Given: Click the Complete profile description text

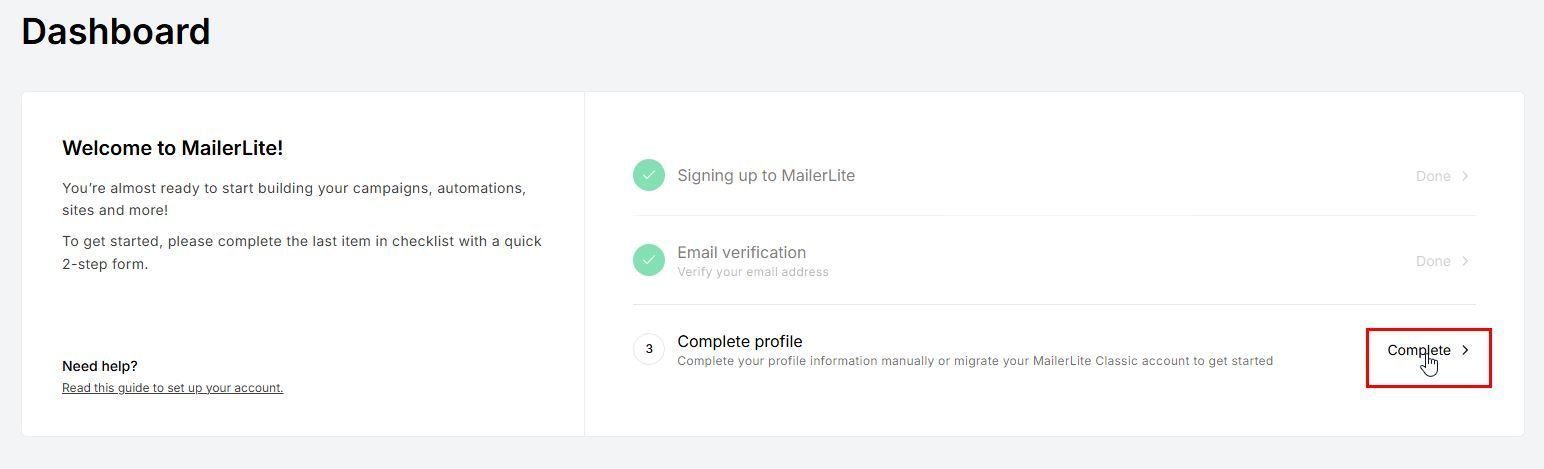Looking at the screenshot, I should point(974,361).
